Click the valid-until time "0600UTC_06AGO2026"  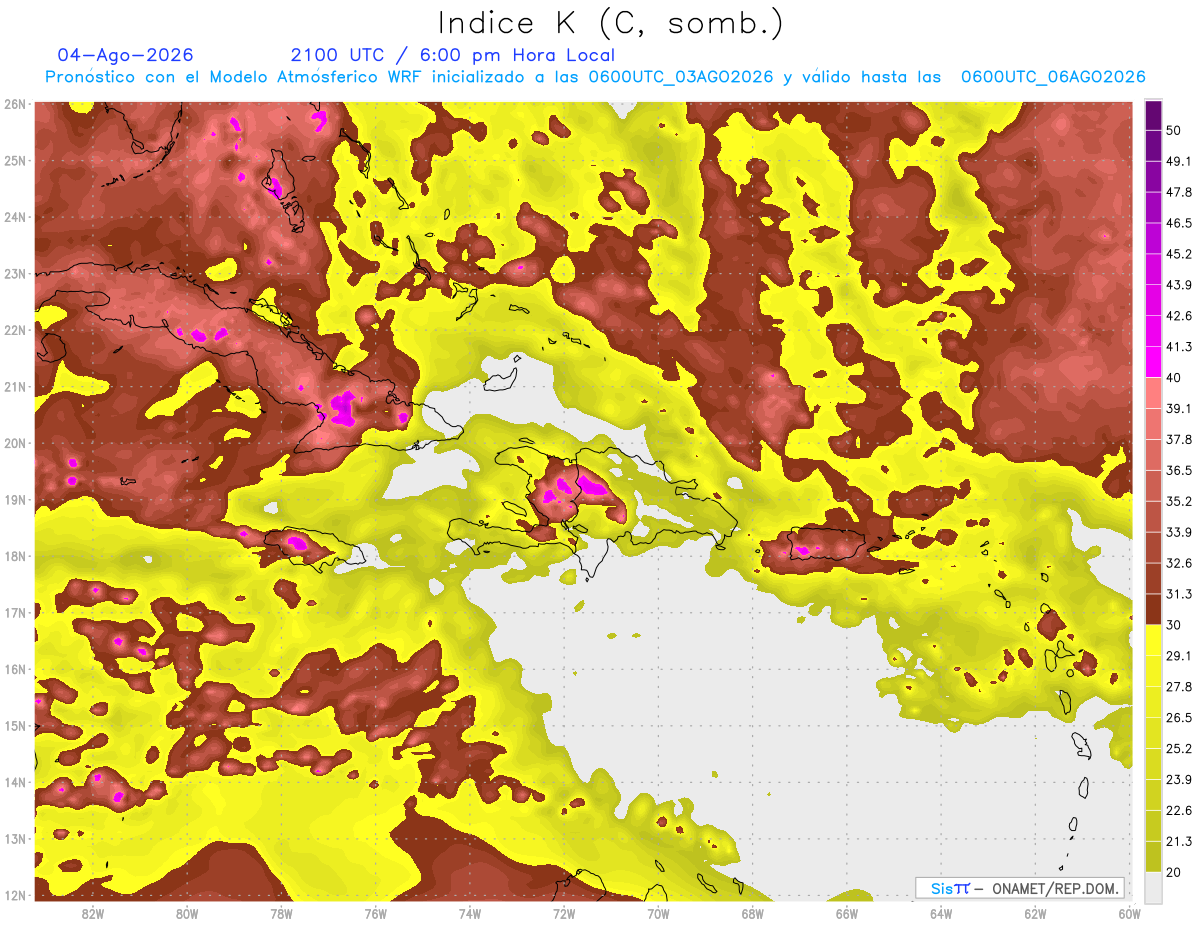pos(1053,77)
